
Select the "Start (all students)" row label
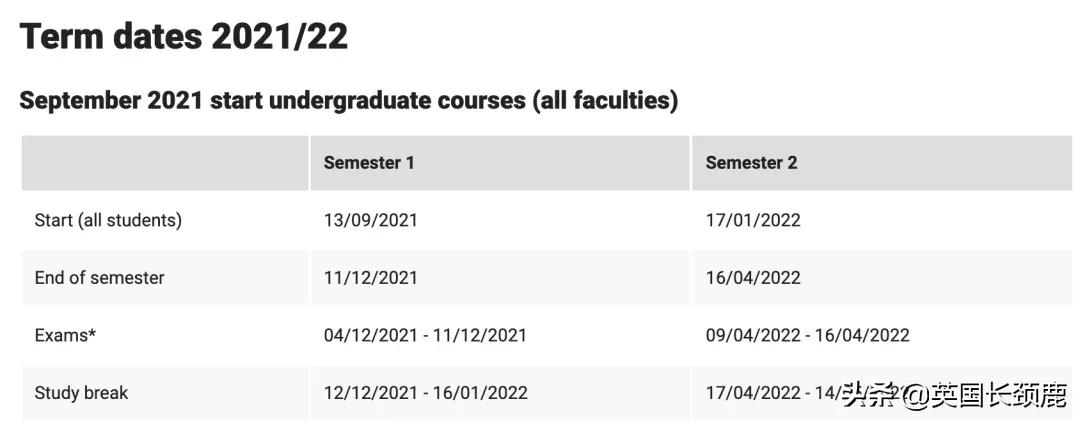[108, 220]
